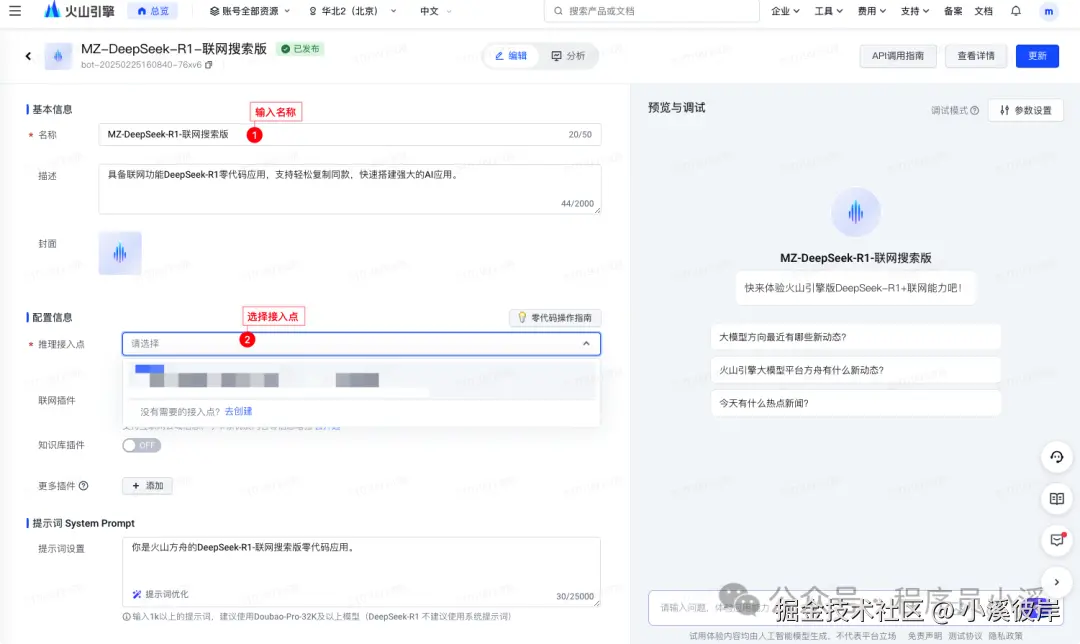Open the 工具 menu
This screenshot has width=1080, height=644.
pyautogui.click(x=826, y=11)
